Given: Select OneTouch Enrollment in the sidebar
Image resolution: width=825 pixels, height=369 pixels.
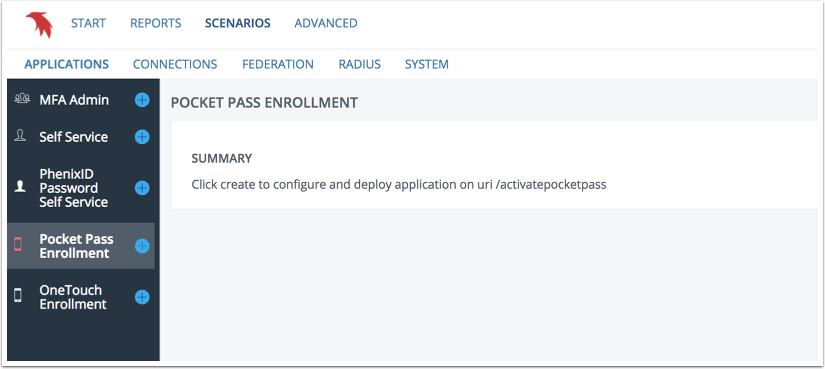Looking at the screenshot, I should pos(73,297).
